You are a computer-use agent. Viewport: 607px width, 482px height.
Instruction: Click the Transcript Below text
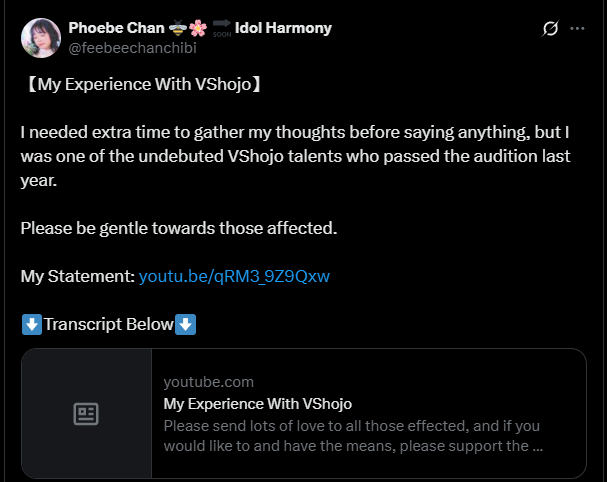tap(108, 324)
